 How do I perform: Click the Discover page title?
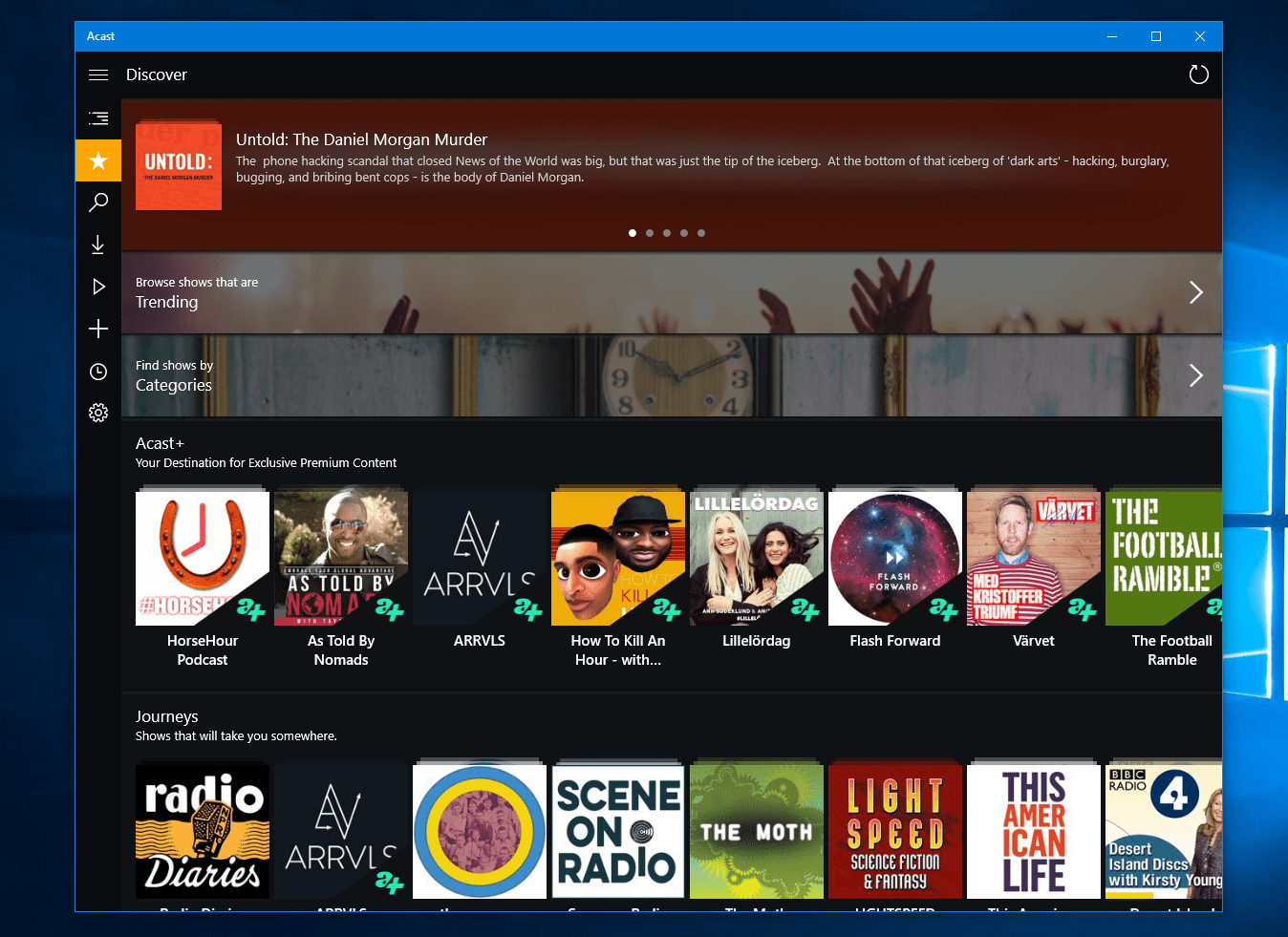tap(157, 75)
